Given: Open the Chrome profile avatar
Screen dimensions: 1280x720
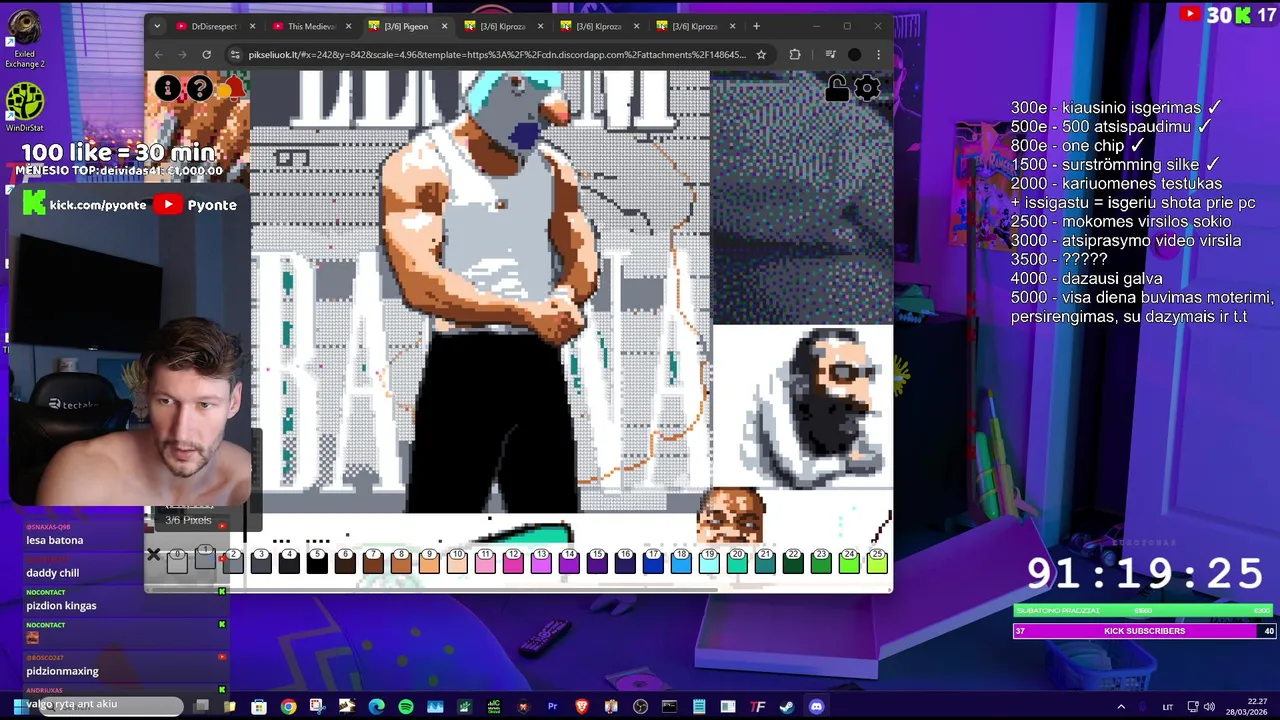Looking at the screenshot, I should pos(854,55).
